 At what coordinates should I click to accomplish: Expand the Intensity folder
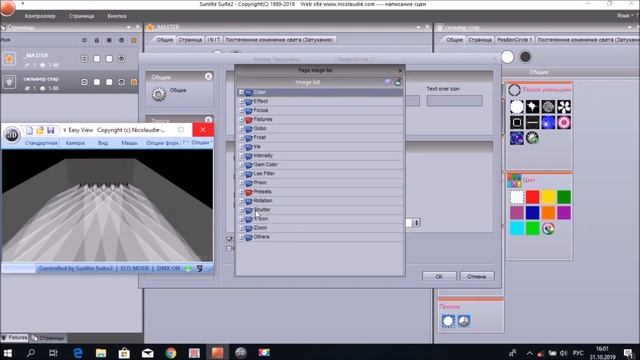pos(241,156)
